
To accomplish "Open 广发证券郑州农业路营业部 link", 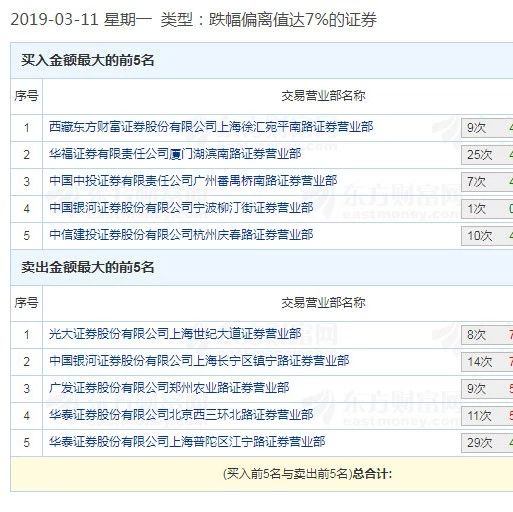I will click(x=169, y=388).
